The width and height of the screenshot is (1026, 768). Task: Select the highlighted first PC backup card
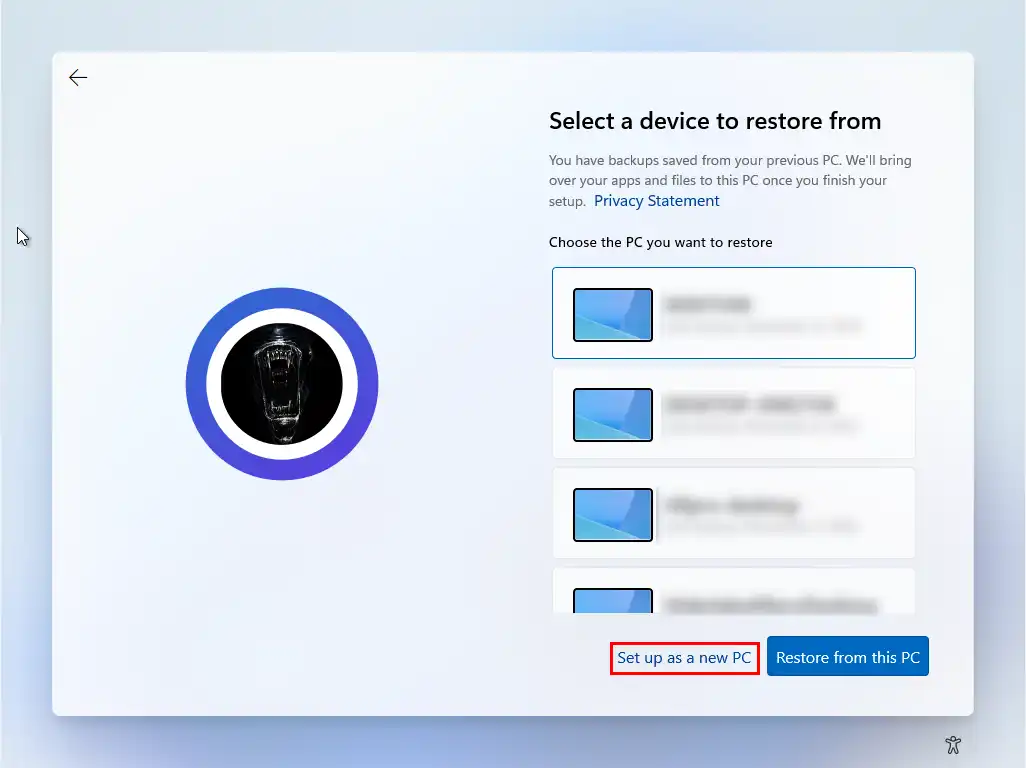[734, 313]
